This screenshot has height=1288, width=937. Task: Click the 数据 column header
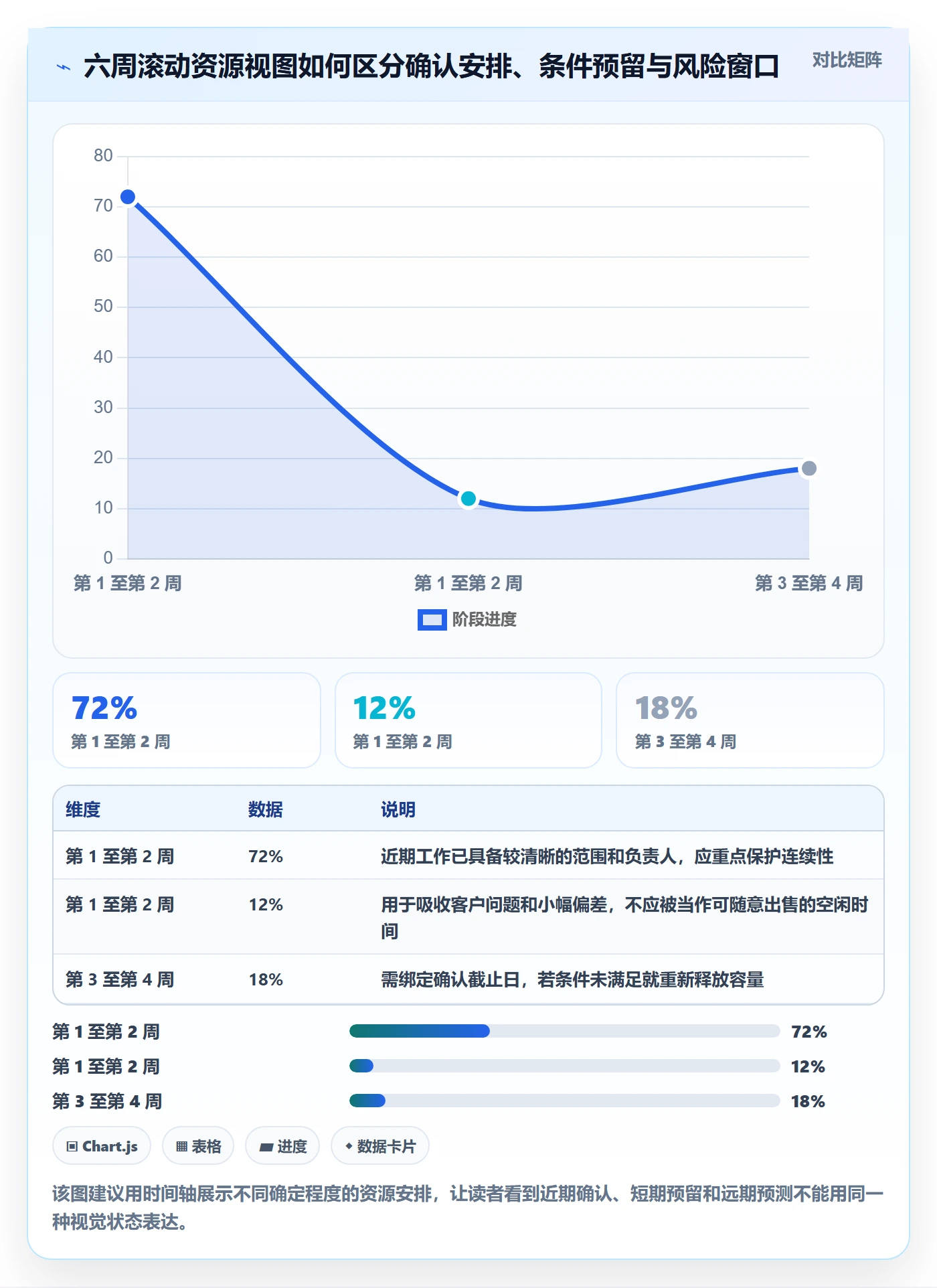[266, 809]
